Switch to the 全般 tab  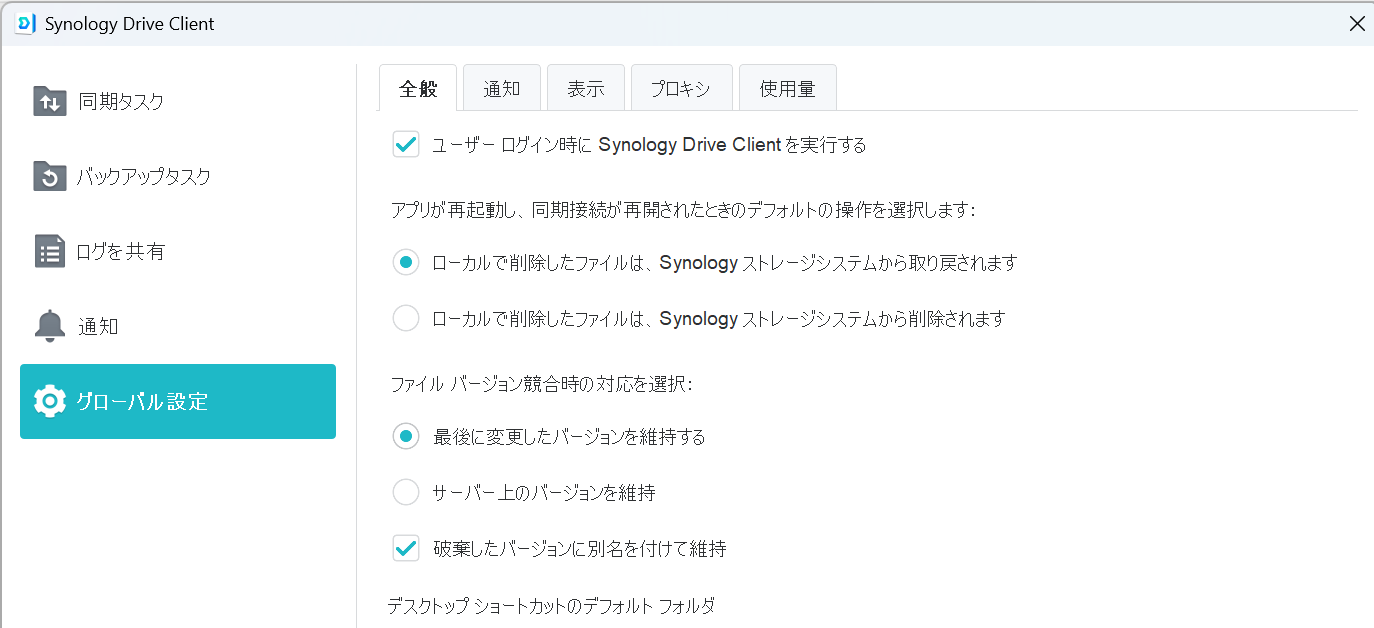(418, 88)
